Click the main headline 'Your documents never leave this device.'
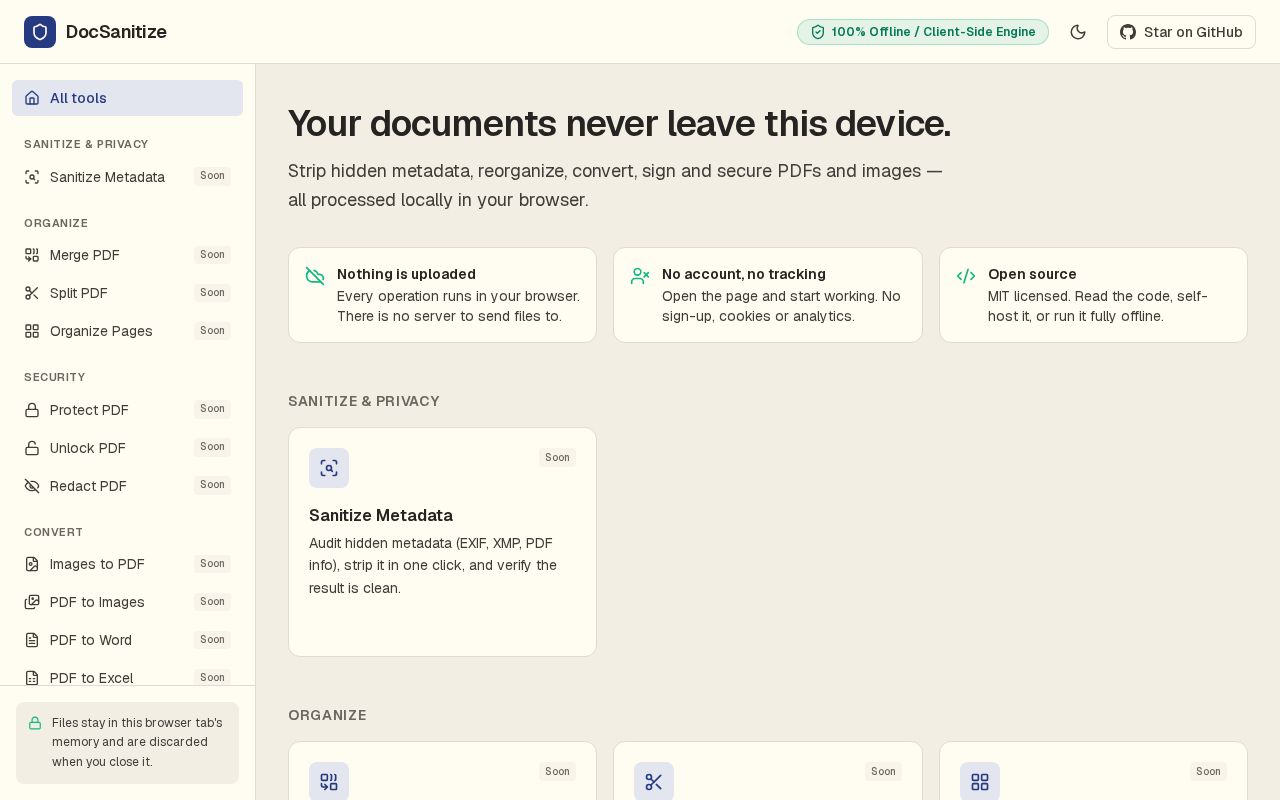 tap(619, 124)
